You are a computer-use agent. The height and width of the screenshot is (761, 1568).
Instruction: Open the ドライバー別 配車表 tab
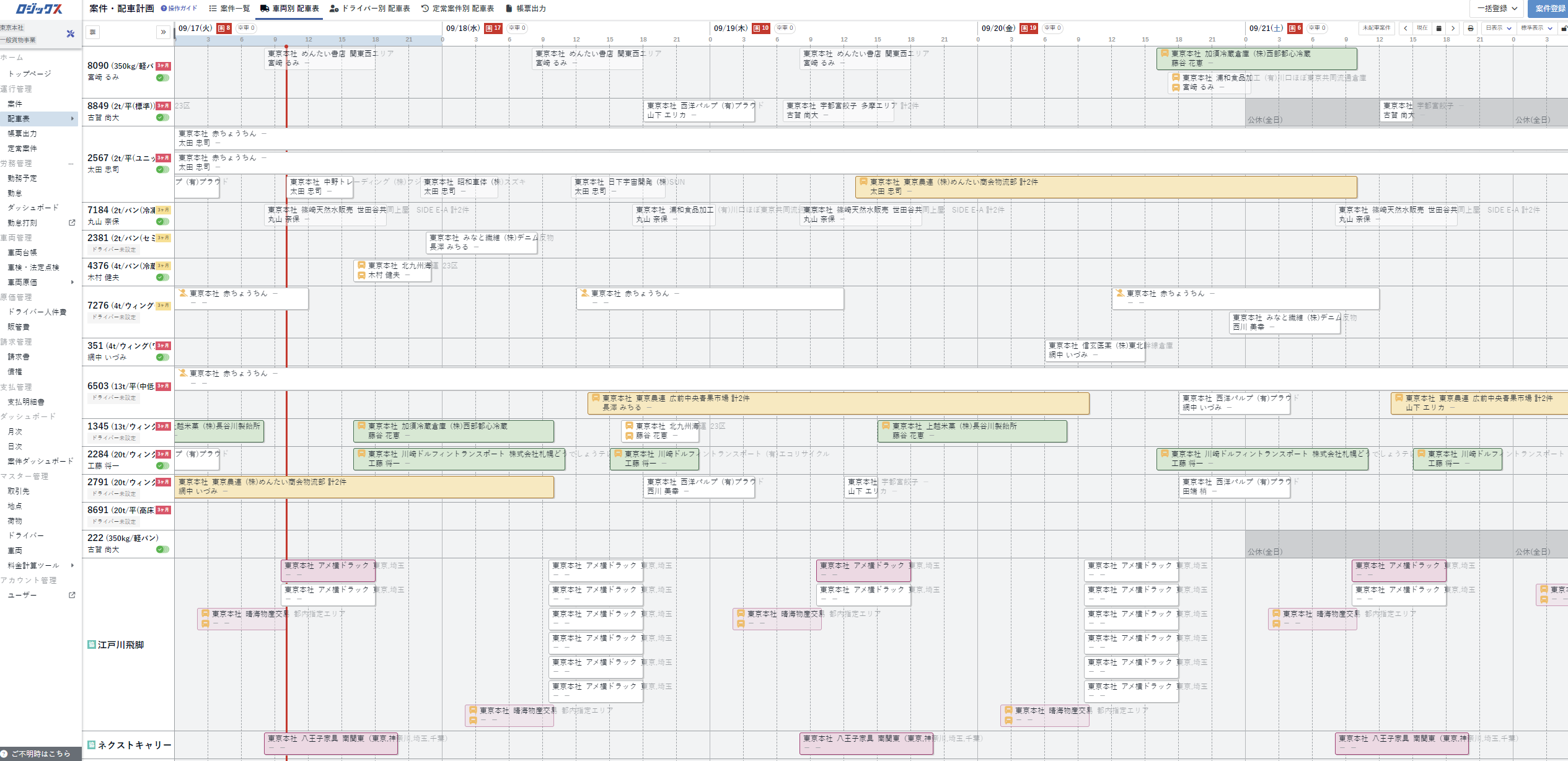370,9
